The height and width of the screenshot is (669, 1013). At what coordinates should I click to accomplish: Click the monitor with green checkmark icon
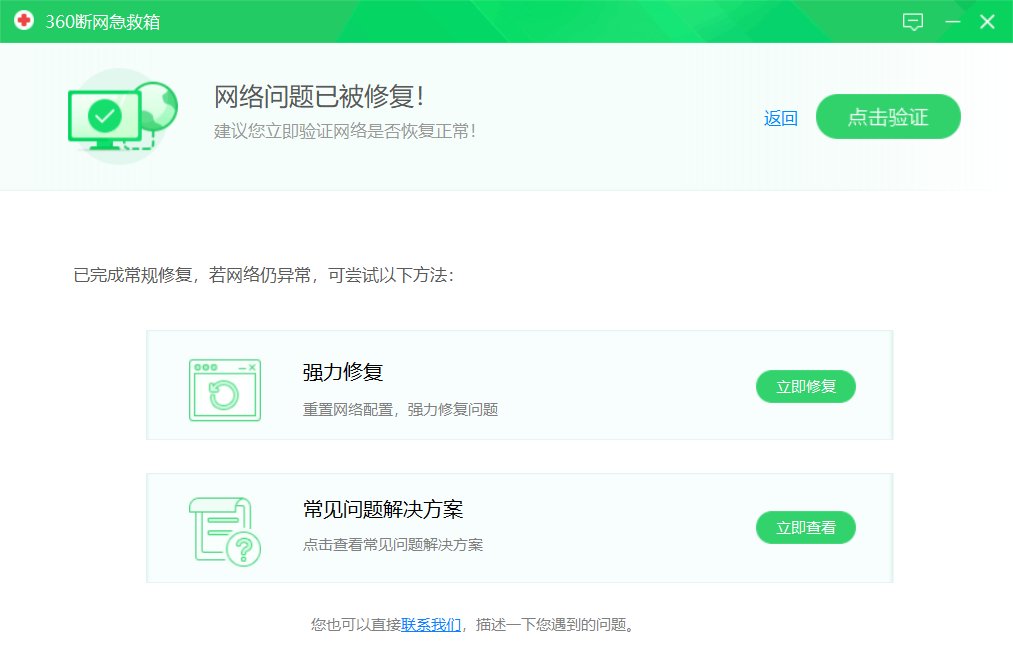point(104,118)
